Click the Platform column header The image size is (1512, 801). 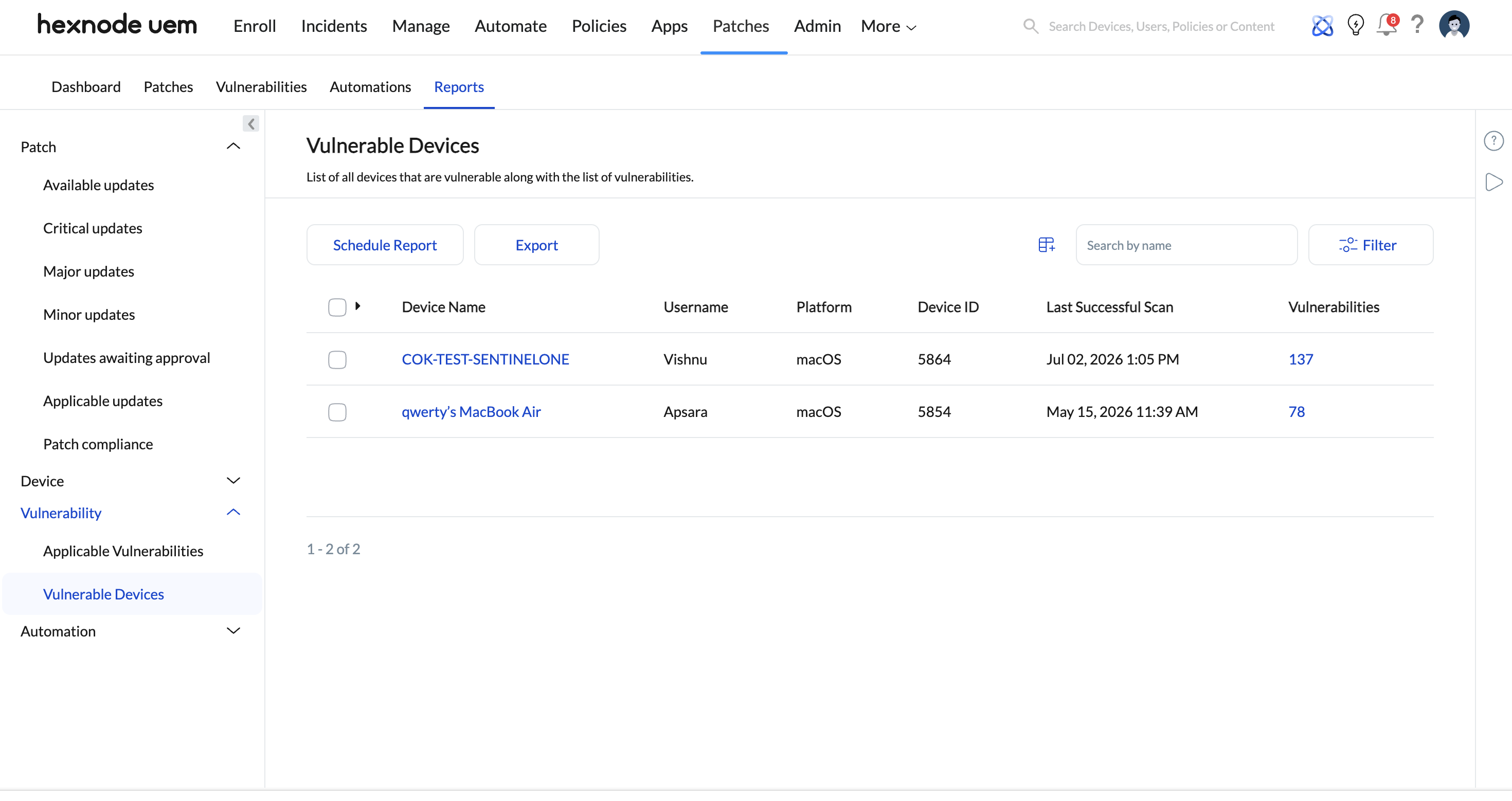click(823, 307)
